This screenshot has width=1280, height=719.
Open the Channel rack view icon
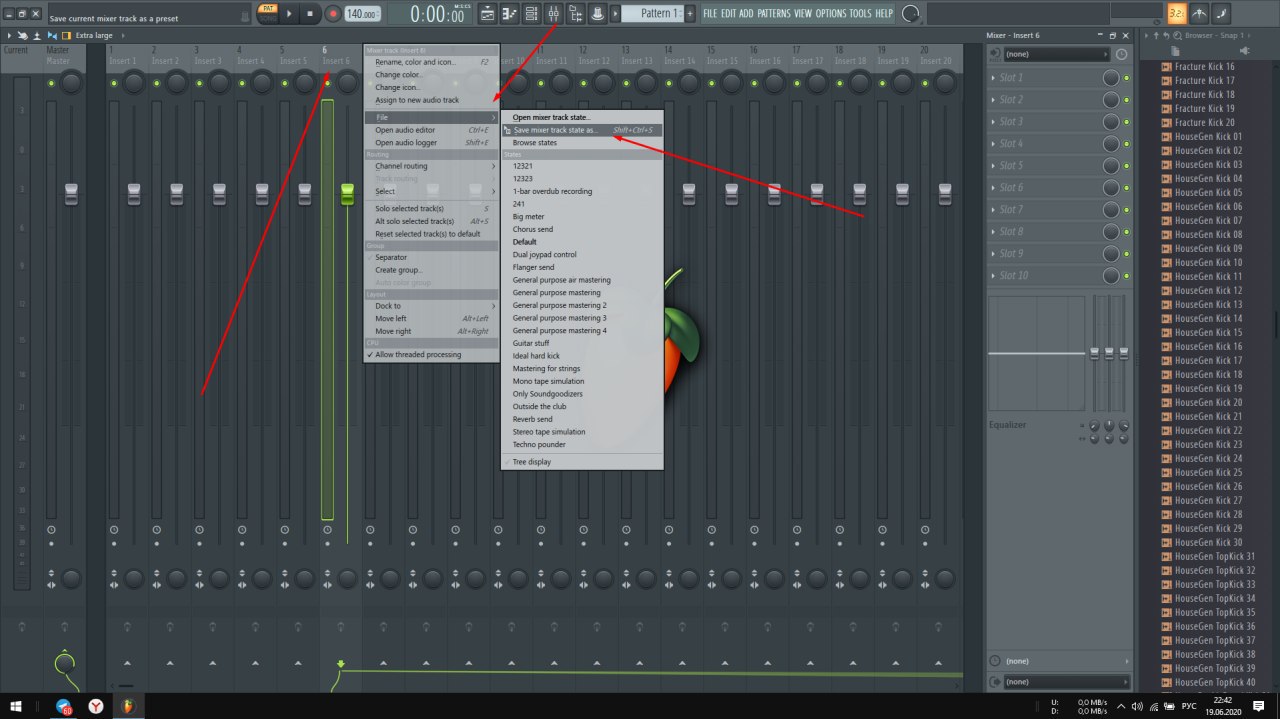click(x=531, y=13)
